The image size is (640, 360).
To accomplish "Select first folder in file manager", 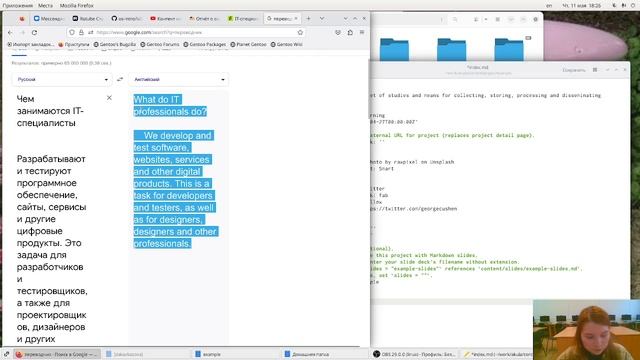I will coord(394,49).
